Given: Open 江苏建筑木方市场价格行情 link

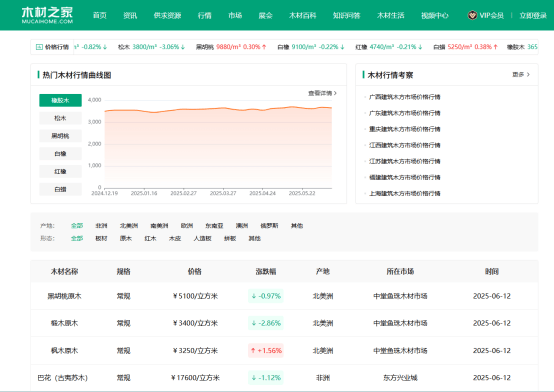Looking at the screenshot, I should point(405,161).
